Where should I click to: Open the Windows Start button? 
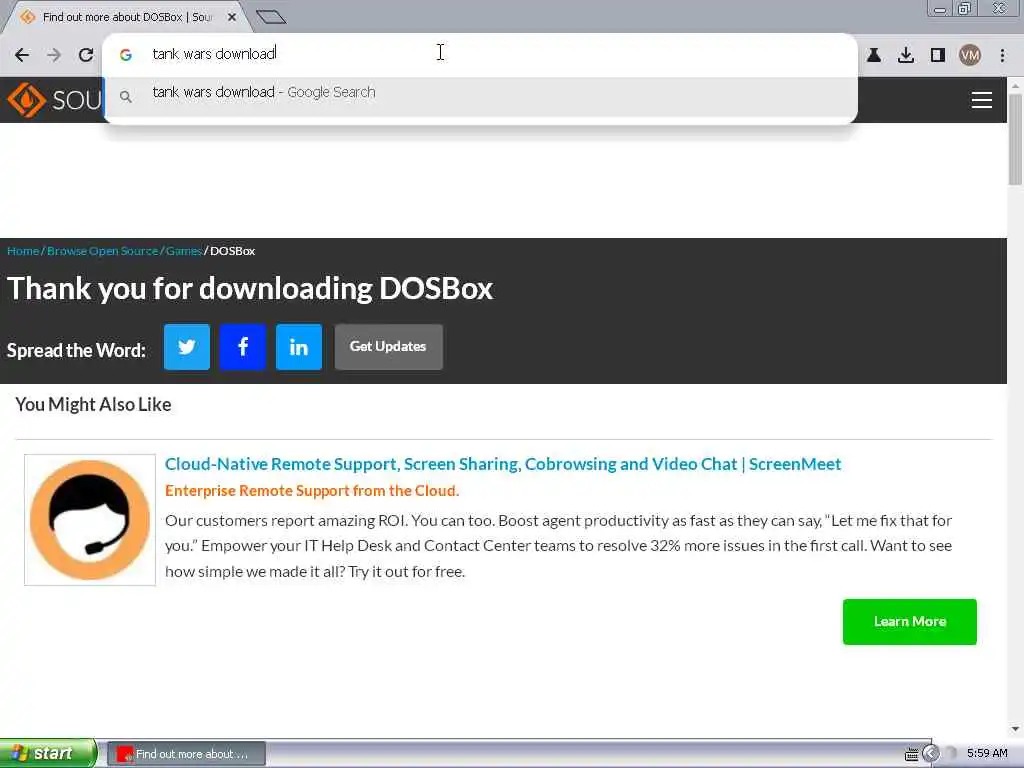coord(48,754)
